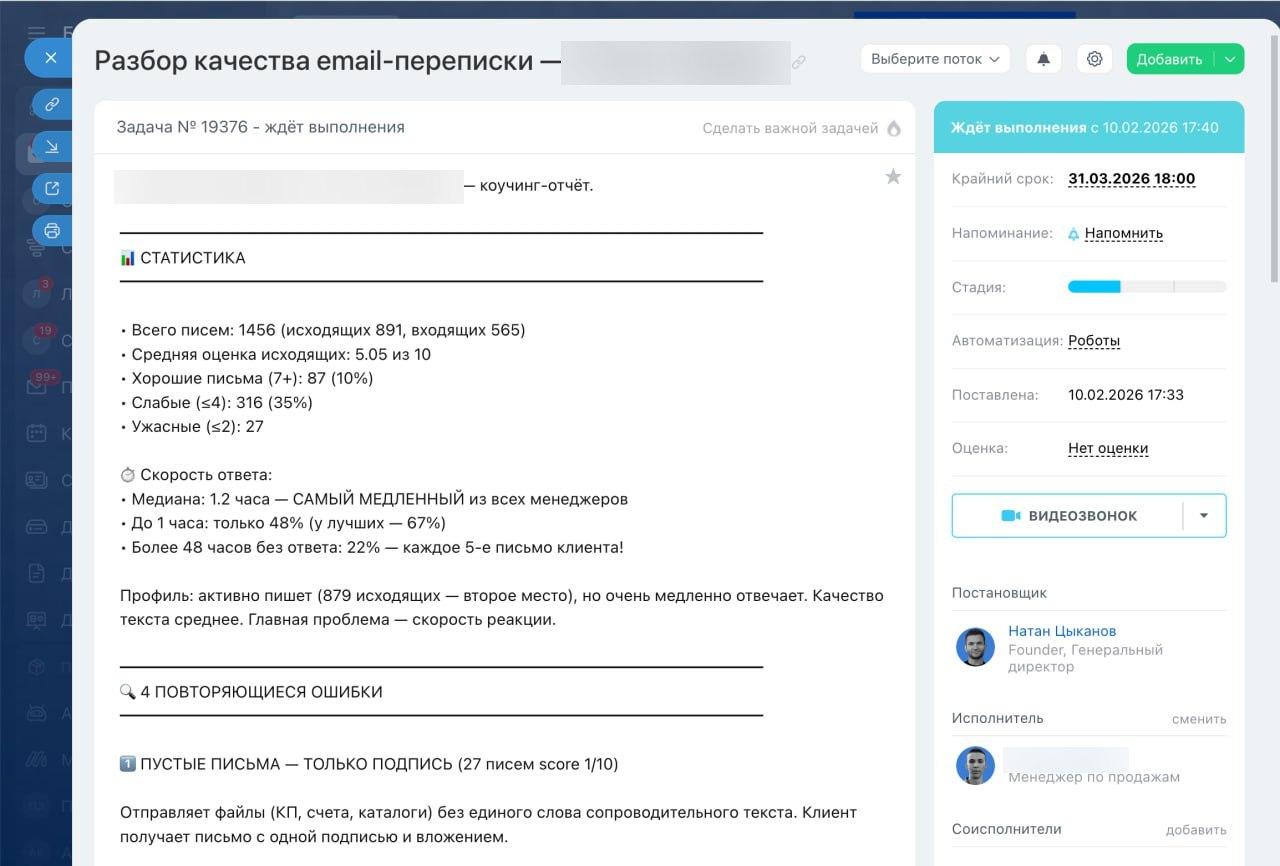1280x866 pixels.
Task: Click the sidebar item with badge 3
Action: pos(37,293)
